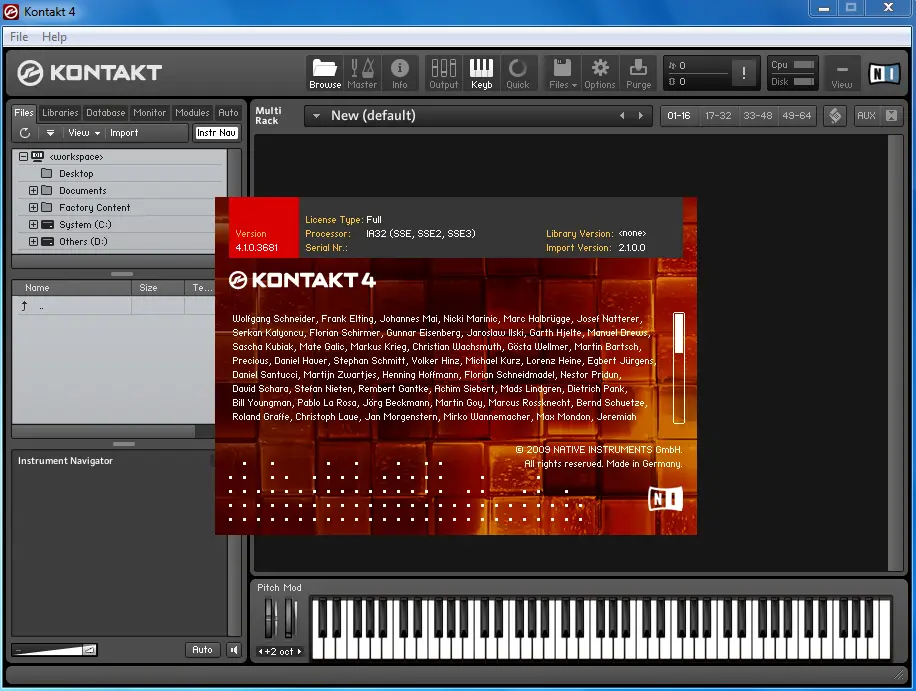The height and width of the screenshot is (691, 916).
Task: Click the NI logo in header
Action: 884,73
